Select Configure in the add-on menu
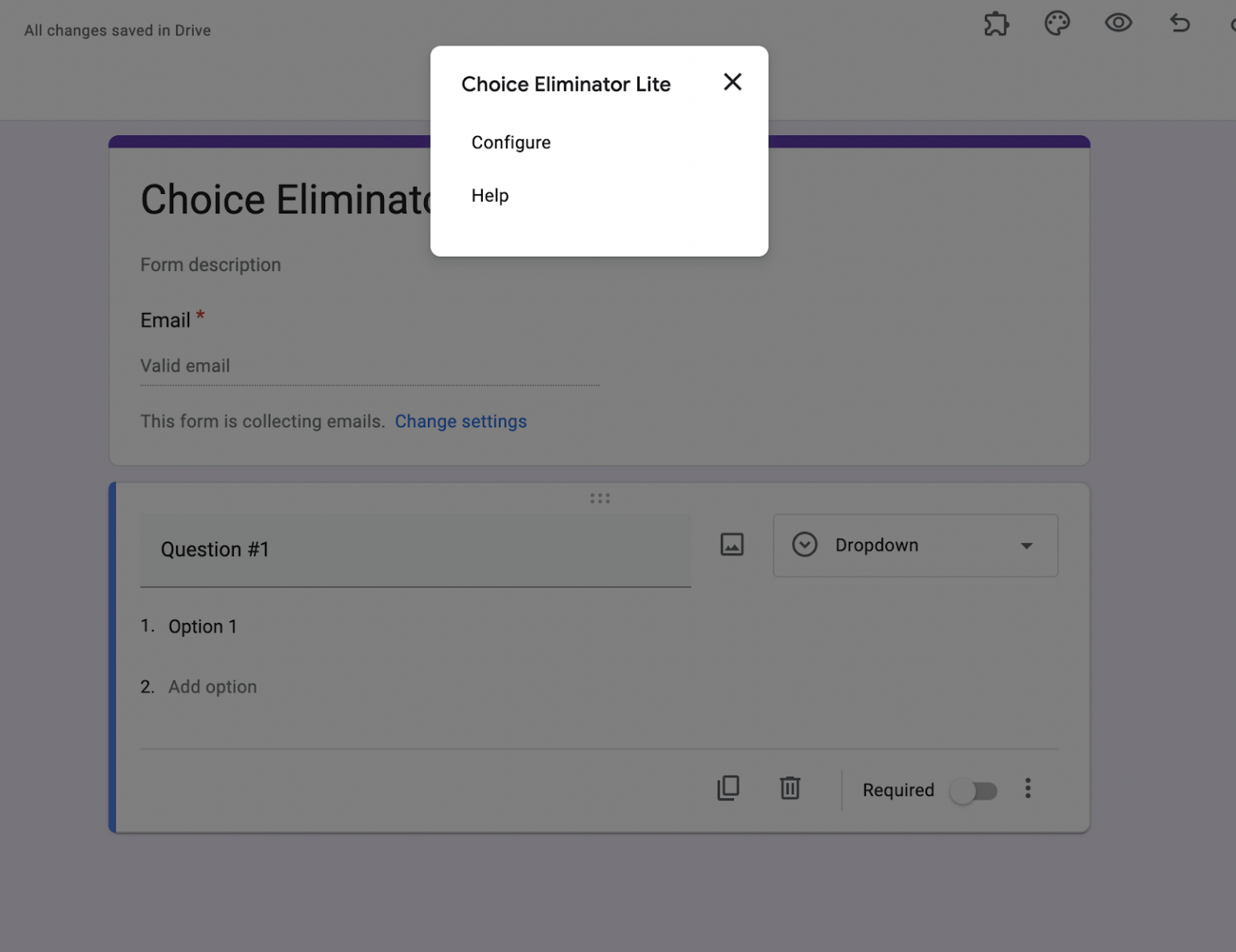 pyautogui.click(x=511, y=142)
